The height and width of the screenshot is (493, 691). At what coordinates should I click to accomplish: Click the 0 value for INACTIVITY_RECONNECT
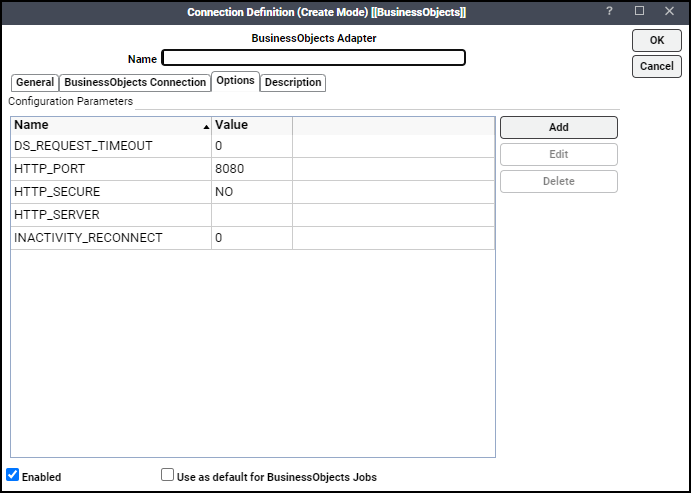252,237
